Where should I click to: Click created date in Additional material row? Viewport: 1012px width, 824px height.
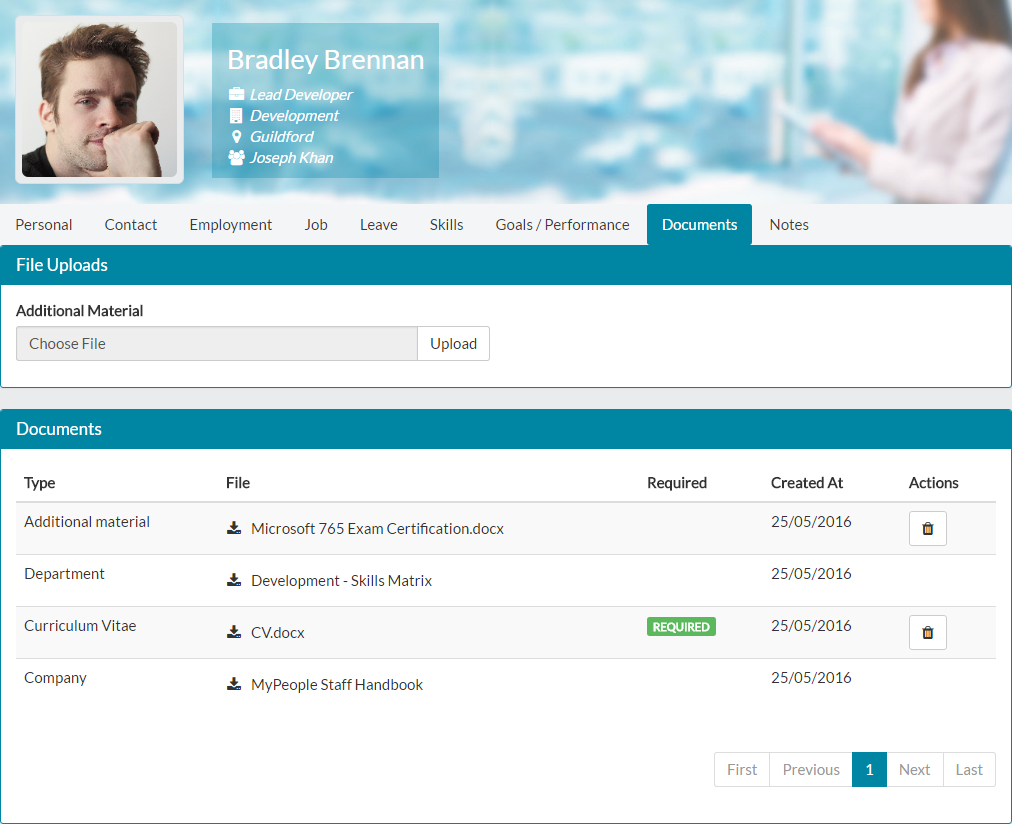click(811, 521)
